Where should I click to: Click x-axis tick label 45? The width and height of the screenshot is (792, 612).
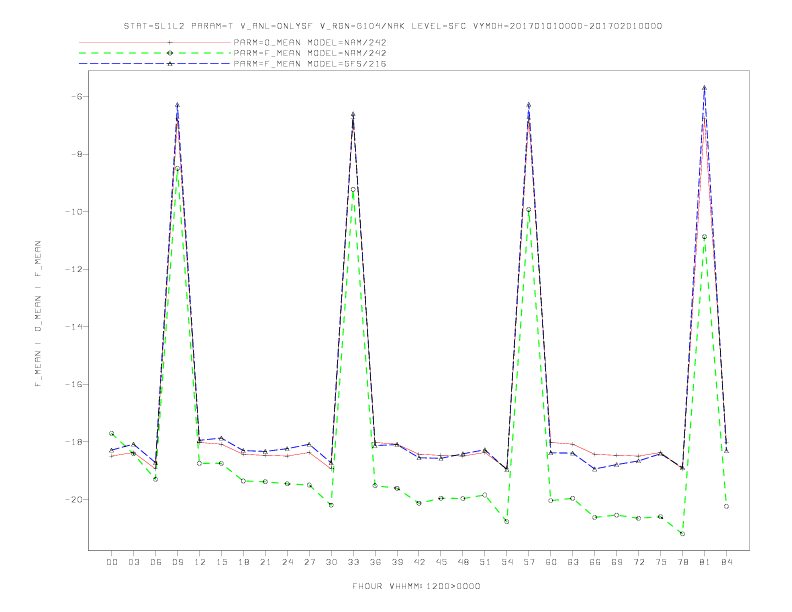[x=441, y=562]
